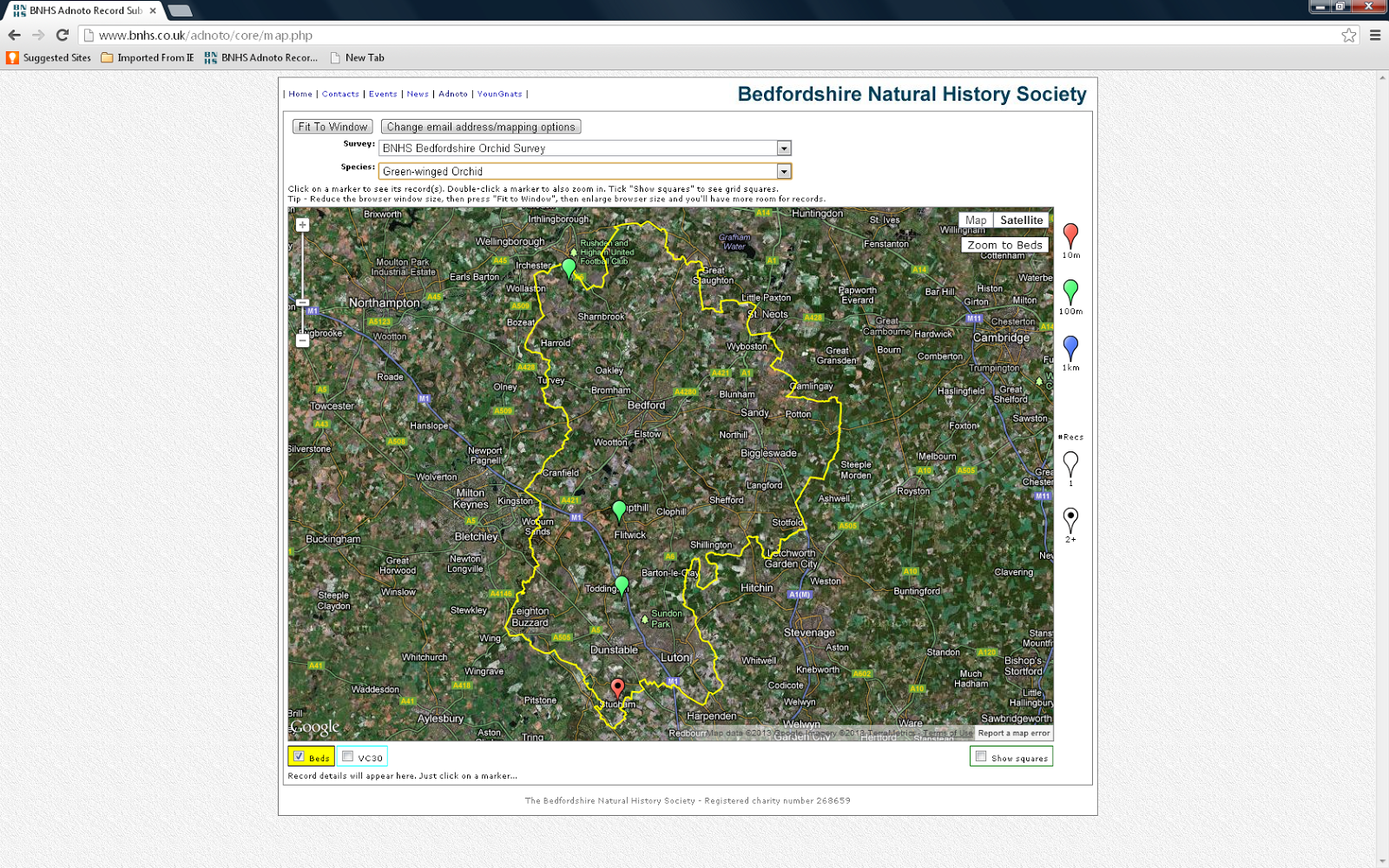This screenshot has width=1389, height=868.
Task: Close the BNHS Adnoto Record tab
Action: 153,10
